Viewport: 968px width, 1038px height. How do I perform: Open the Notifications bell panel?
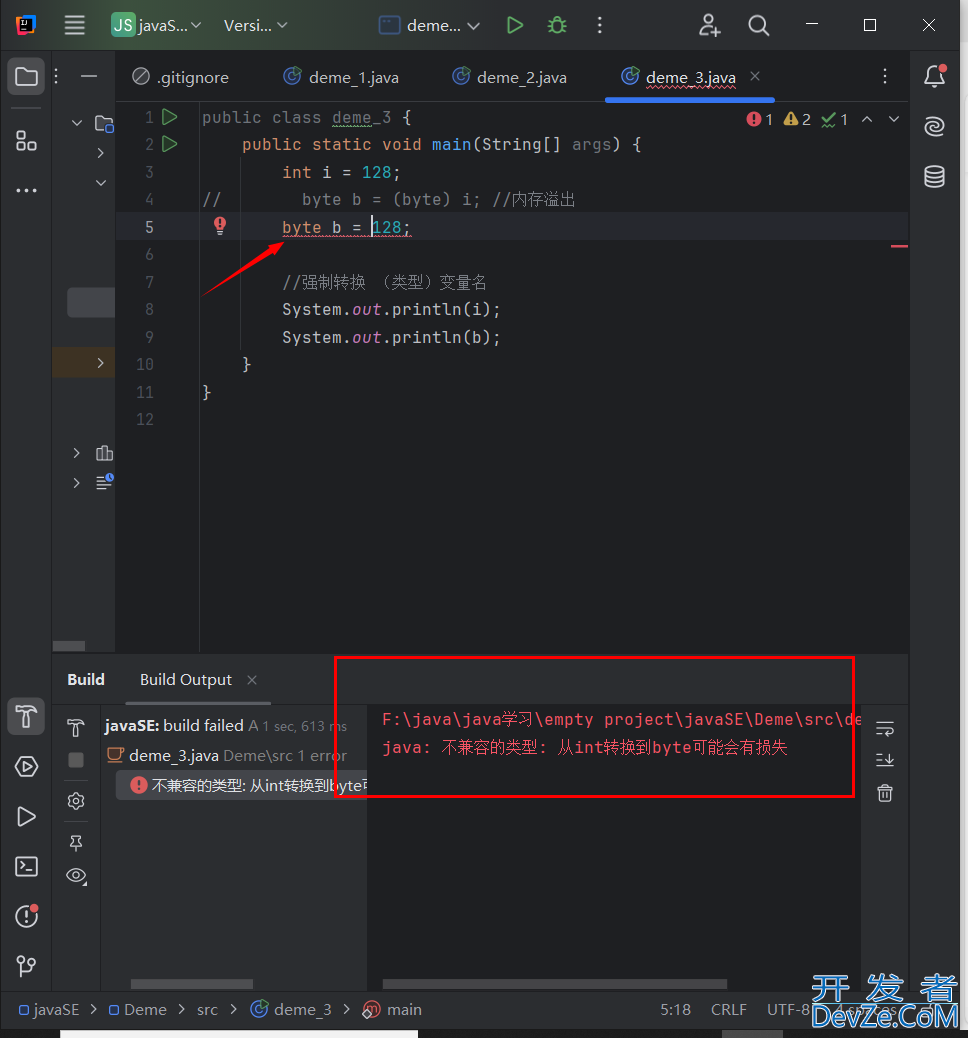[934, 77]
